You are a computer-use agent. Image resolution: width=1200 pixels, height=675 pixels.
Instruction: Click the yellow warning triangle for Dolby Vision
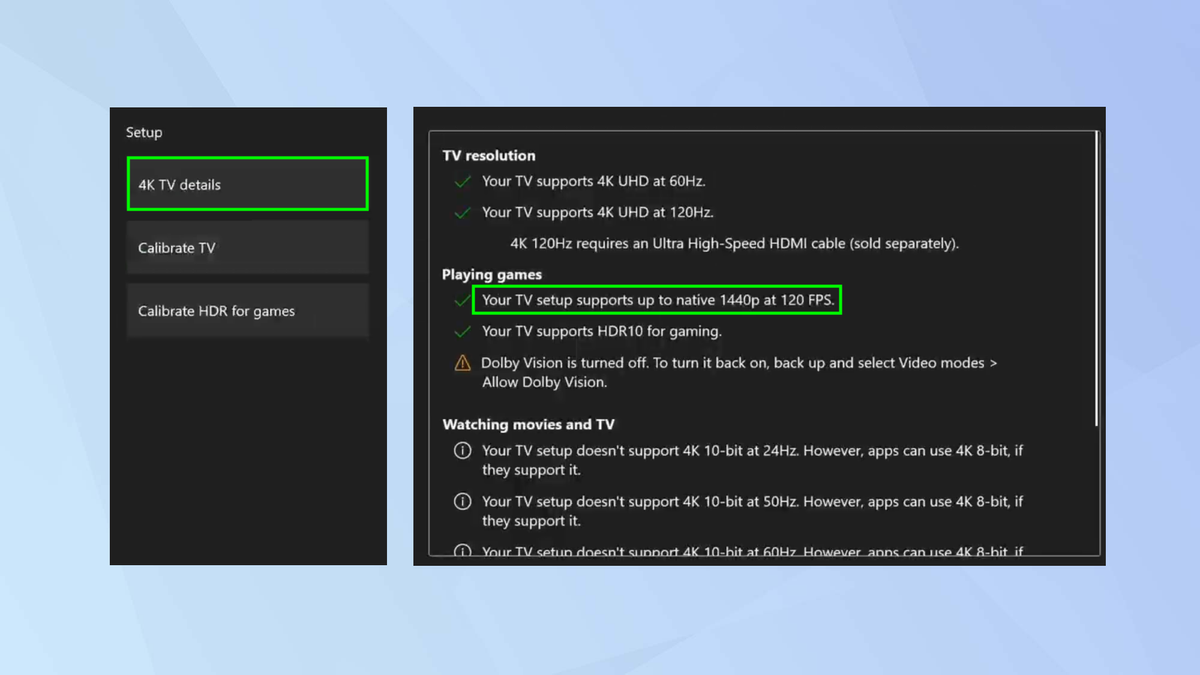tap(461, 363)
